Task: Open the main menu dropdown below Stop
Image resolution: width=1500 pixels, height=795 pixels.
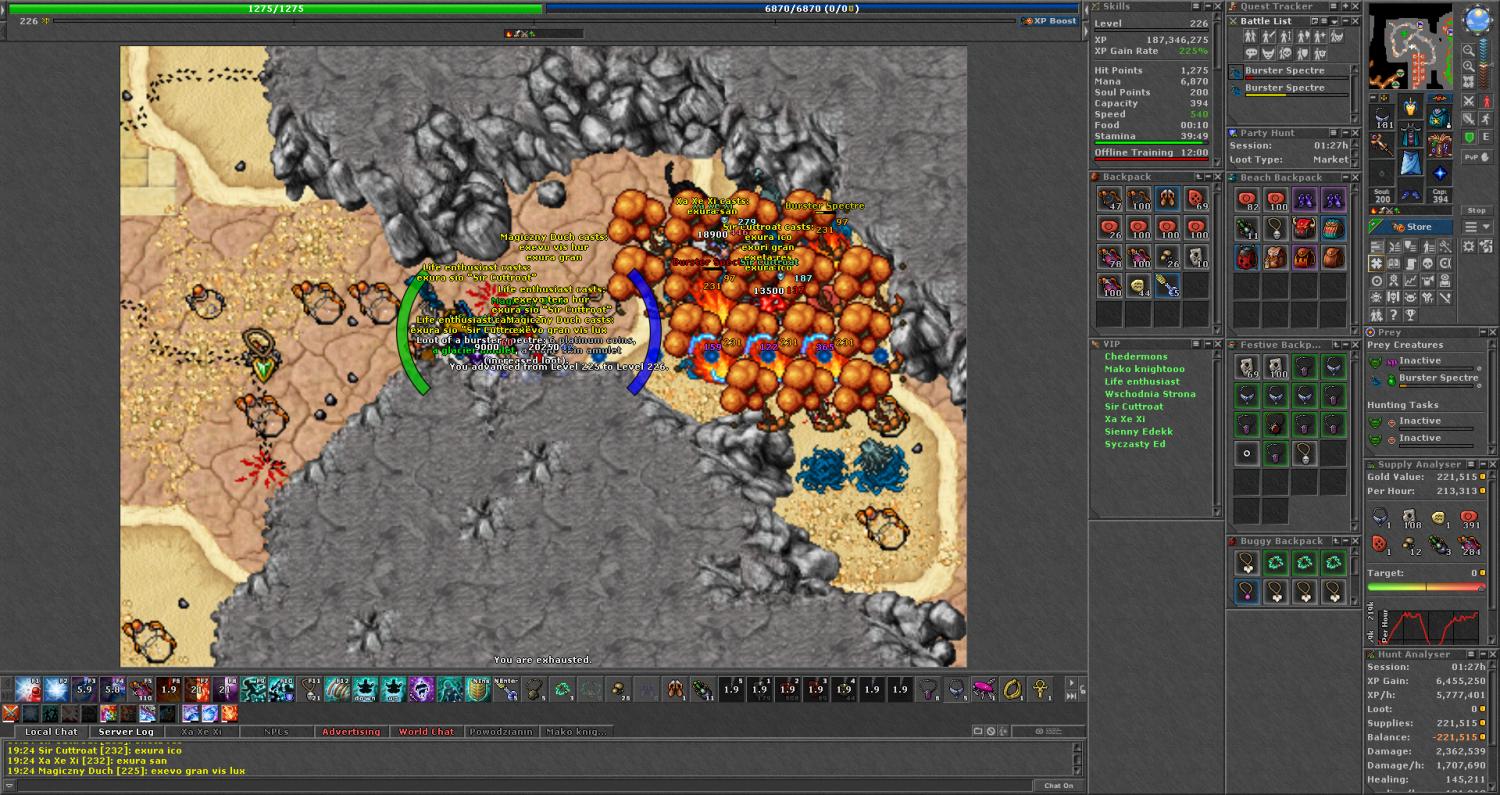Action: point(1476,227)
